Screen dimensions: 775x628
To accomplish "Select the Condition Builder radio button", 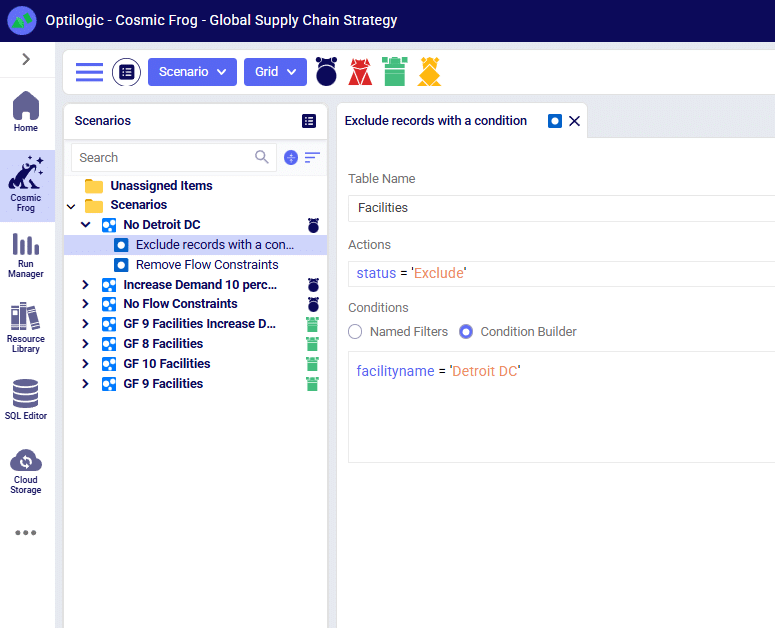I will [x=466, y=332].
